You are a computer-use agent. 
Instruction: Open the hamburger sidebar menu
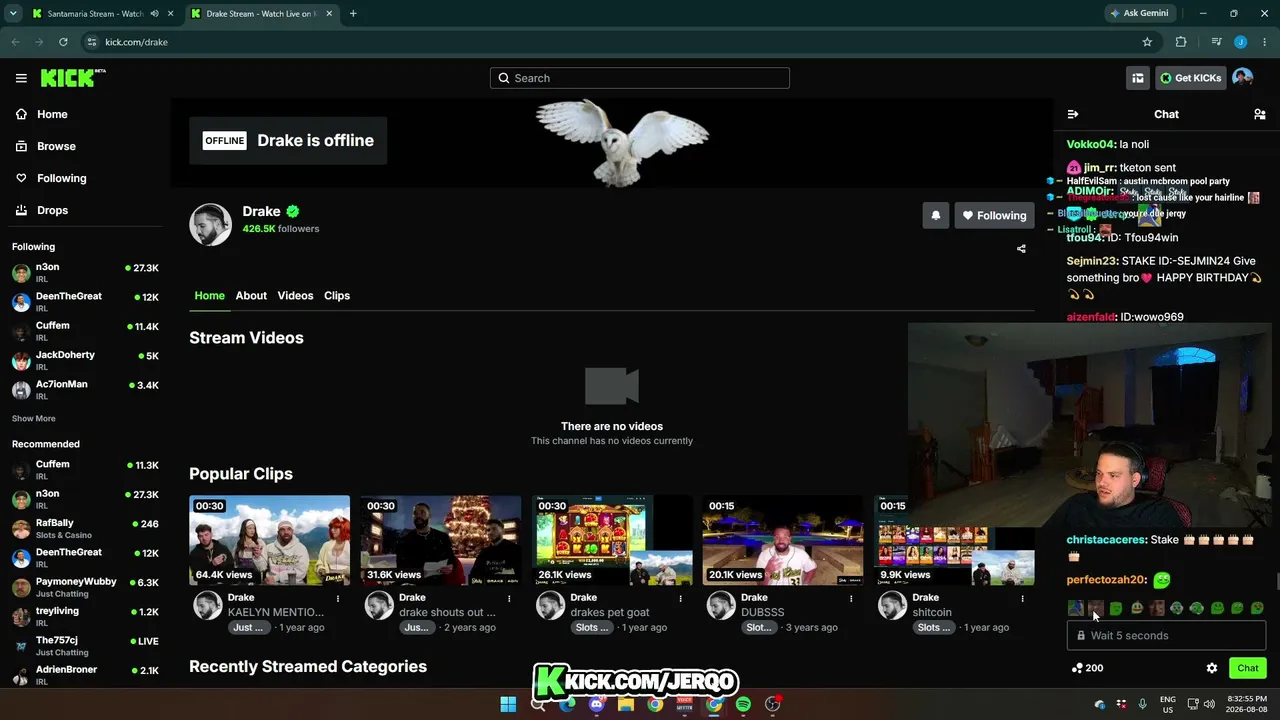(21, 78)
